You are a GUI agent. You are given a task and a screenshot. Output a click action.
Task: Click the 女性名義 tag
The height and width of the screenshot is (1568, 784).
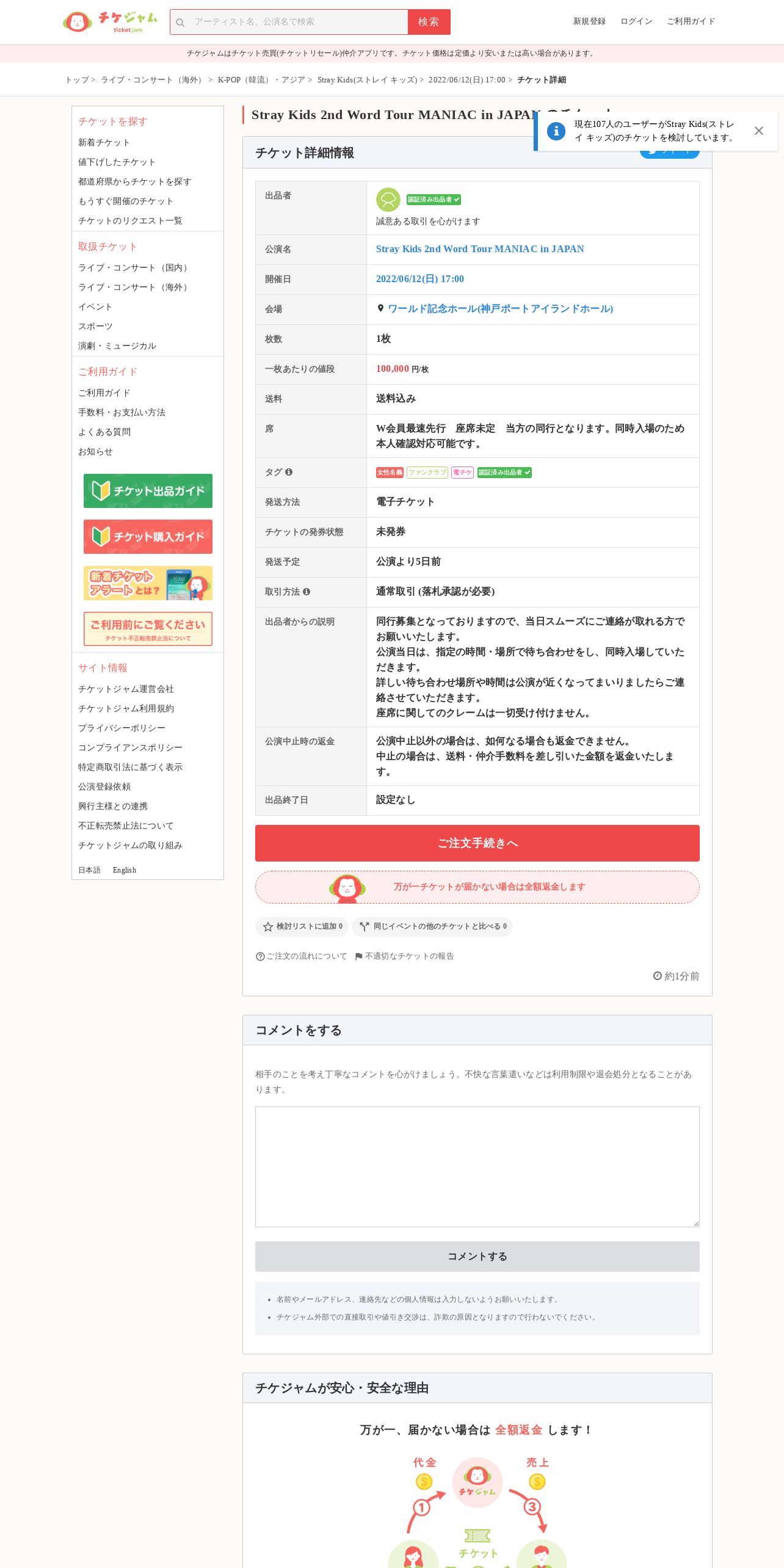click(x=390, y=473)
